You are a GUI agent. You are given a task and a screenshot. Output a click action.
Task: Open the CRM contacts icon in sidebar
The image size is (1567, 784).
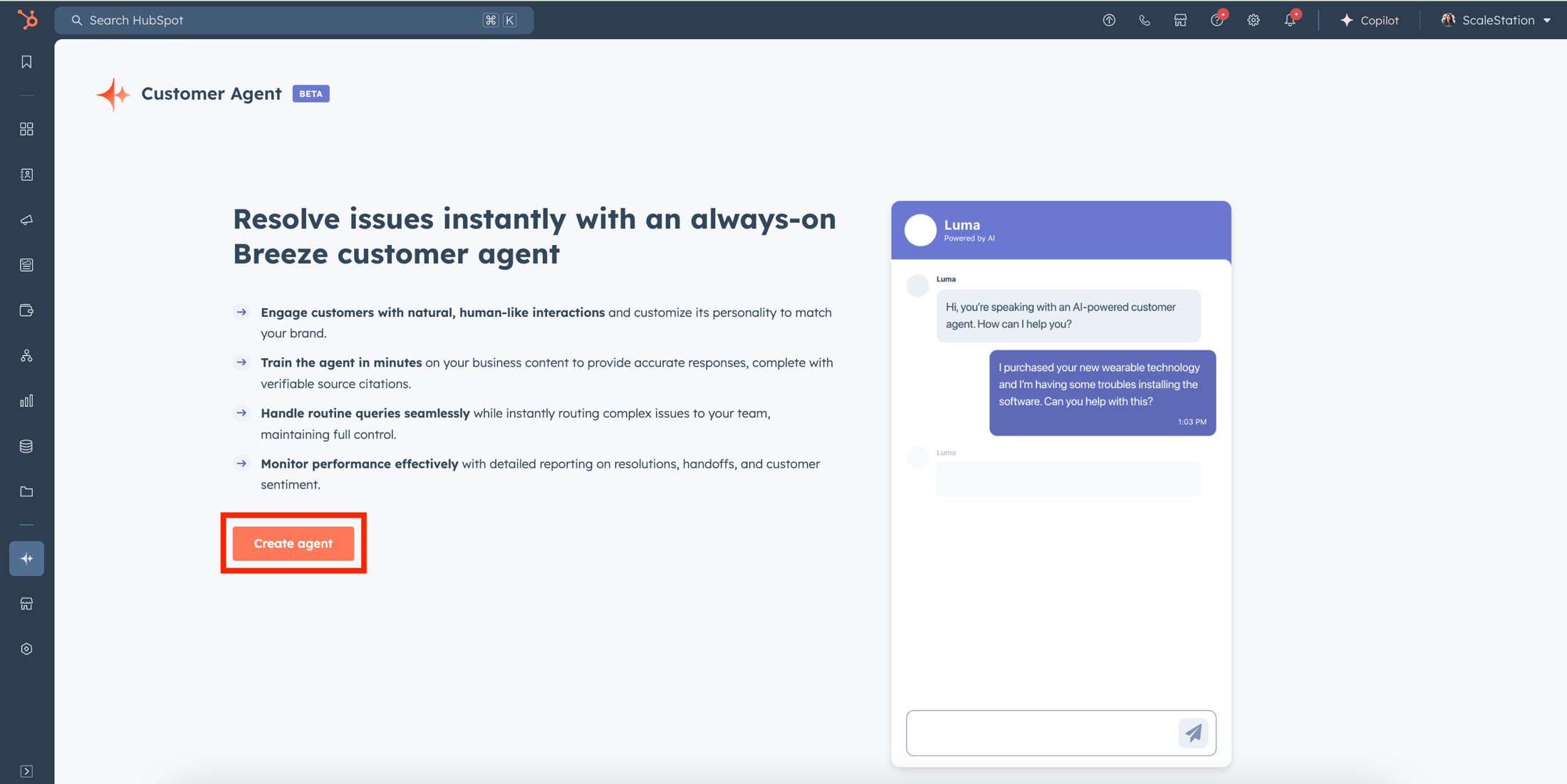(x=26, y=174)
